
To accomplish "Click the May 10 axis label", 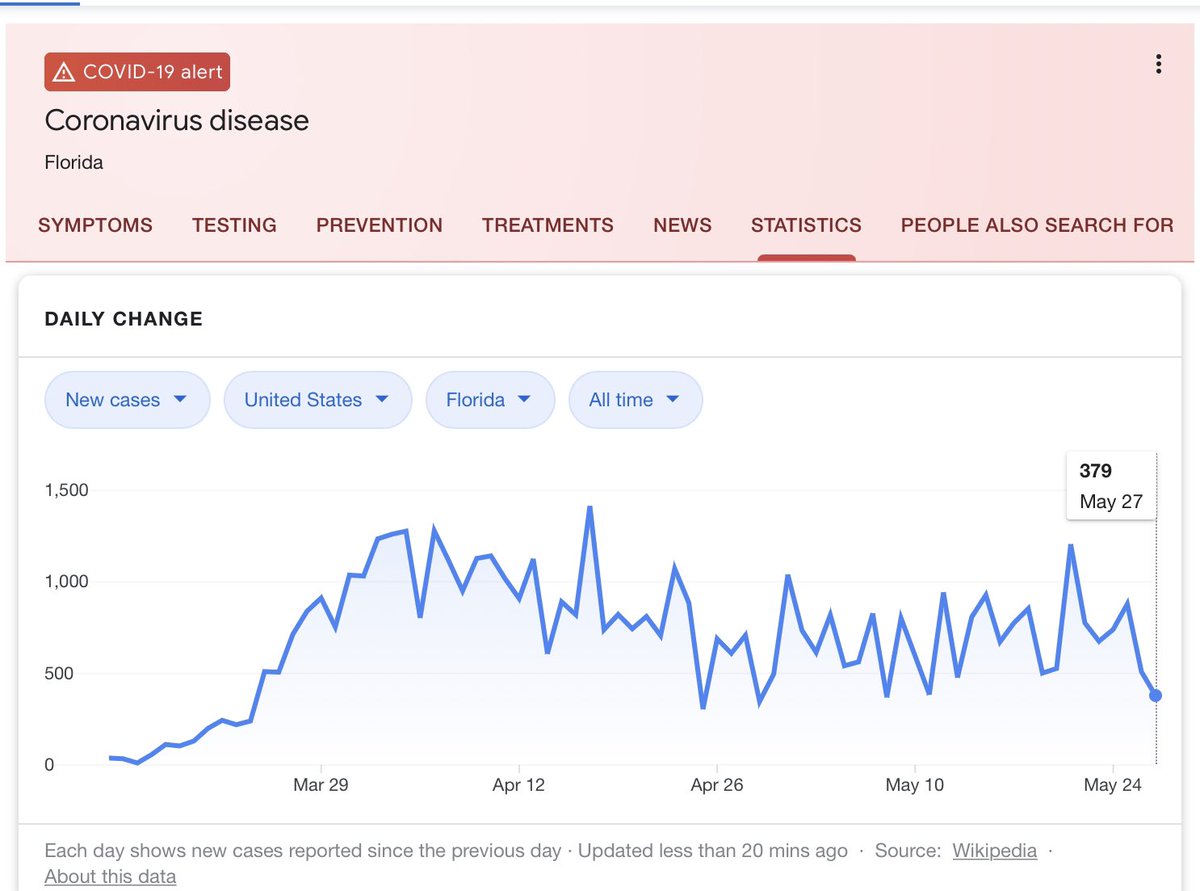I will tap(915, 785).
